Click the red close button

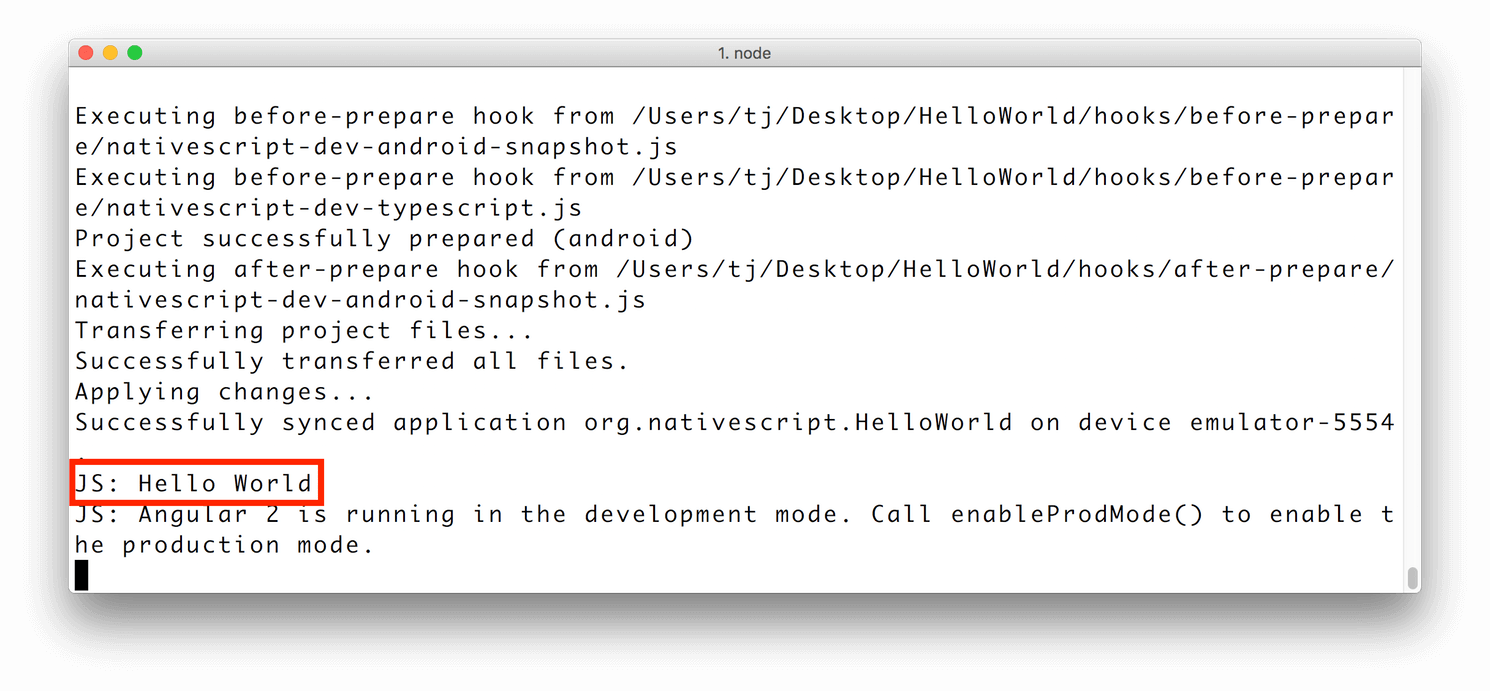pyautogui.click(x=85, y=52)
